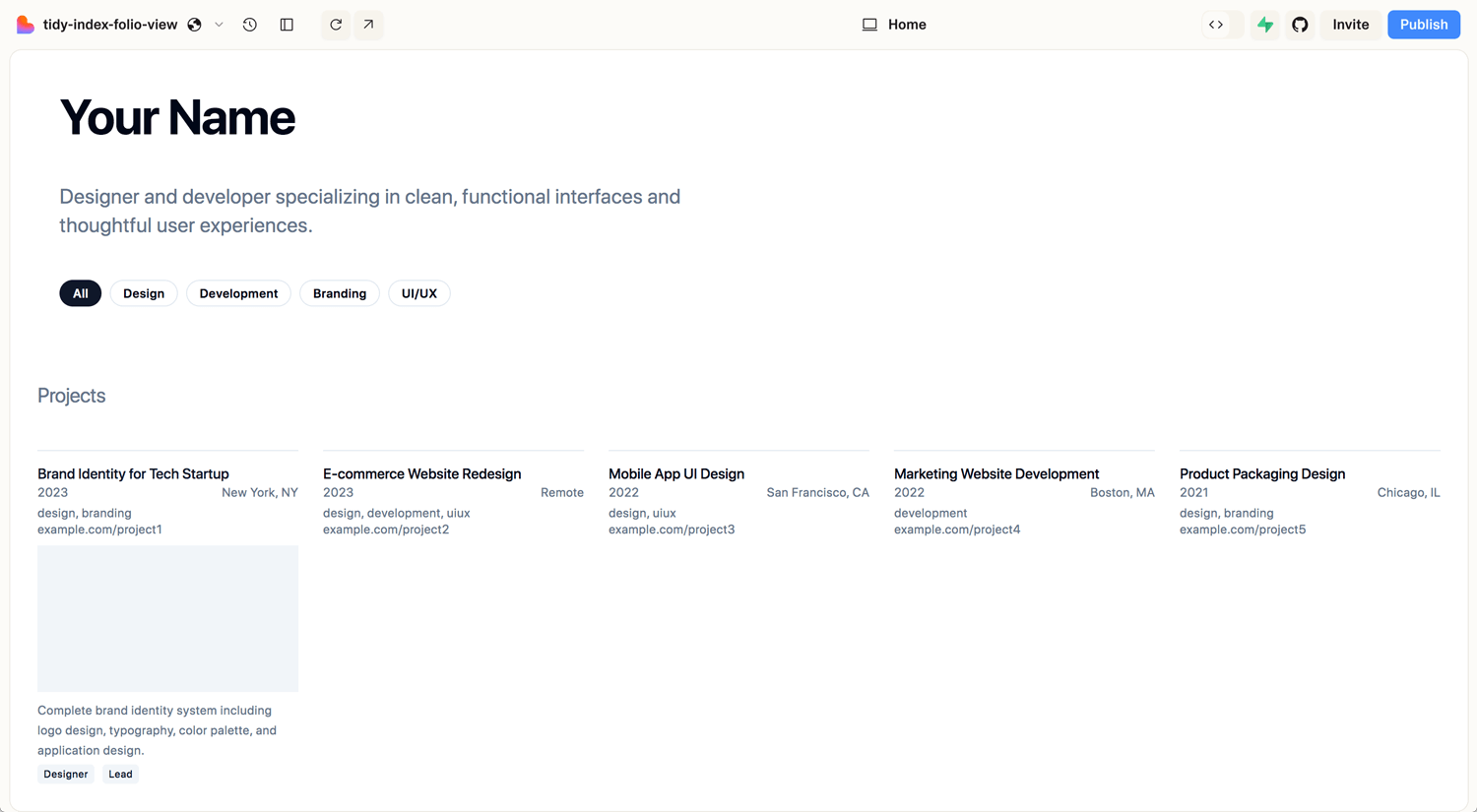
Task: Click example.com/project2 link
Action: click(x=386, y=530)
